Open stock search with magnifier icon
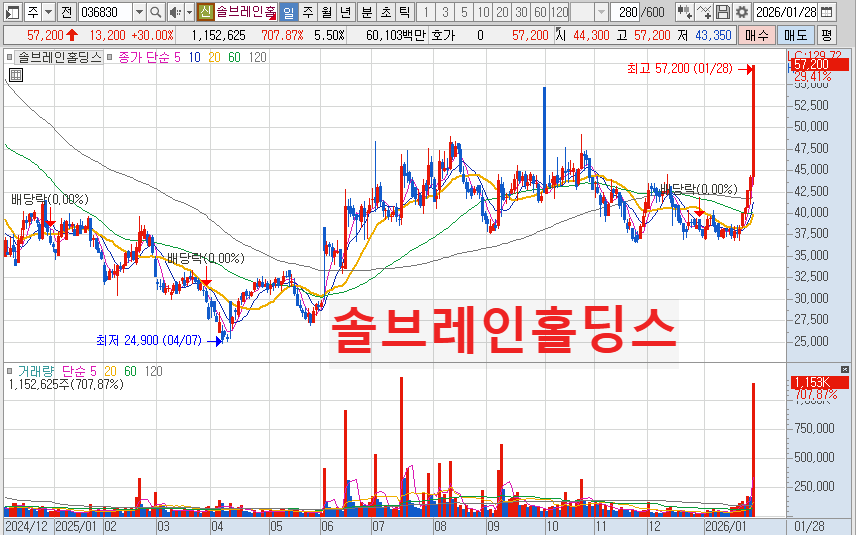The height and width of the screenshot is (535, 856). click(156, 12)
